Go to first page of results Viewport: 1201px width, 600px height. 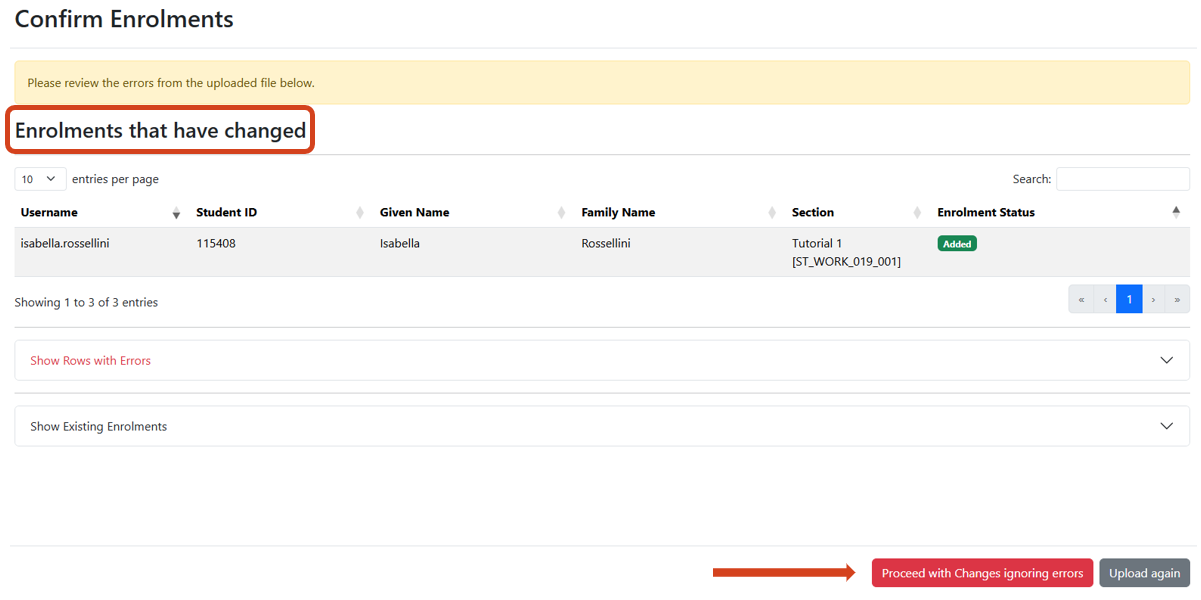[1081, 299]
